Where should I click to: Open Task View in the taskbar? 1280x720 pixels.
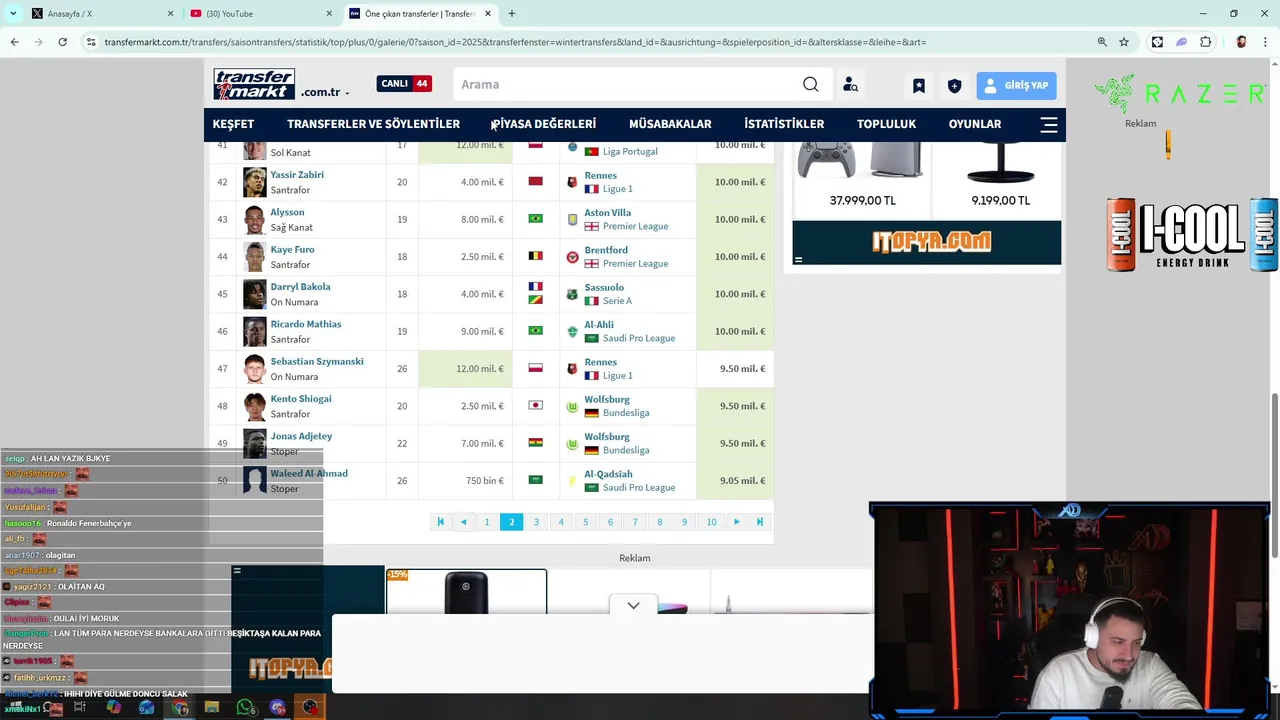click(x=80, y=707)
